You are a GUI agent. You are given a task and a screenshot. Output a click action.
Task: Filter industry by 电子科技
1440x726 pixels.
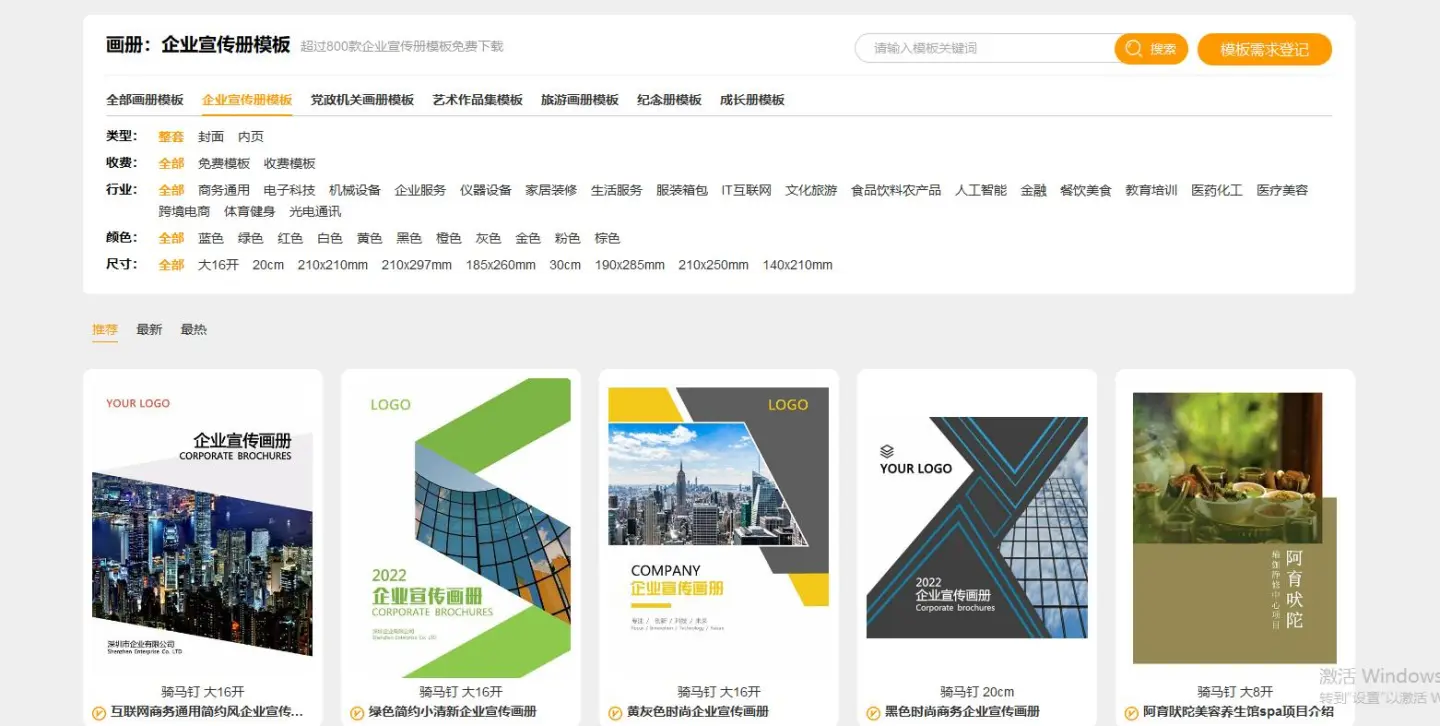(290, 190)
